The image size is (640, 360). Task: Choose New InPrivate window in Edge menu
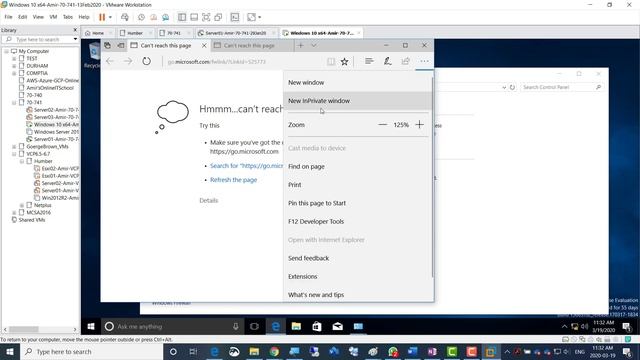click(x=357, y=101)
